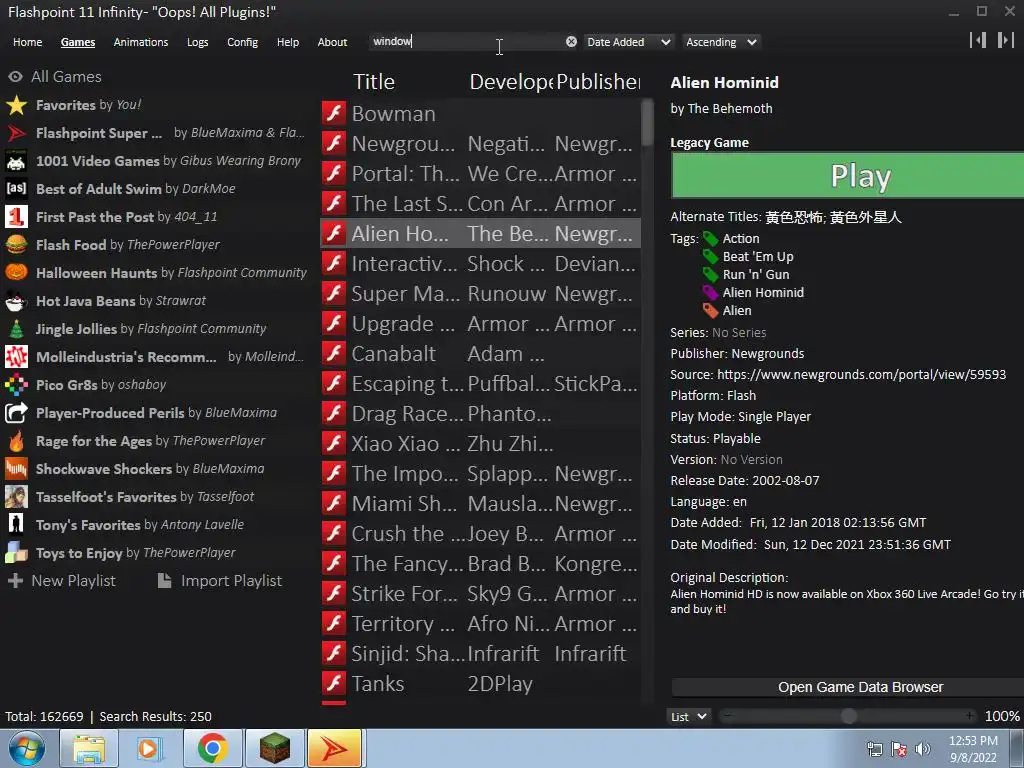Click the Shockwave Shockers icon
This screenshot has height=768, width=1024.
tap(16, 469)
